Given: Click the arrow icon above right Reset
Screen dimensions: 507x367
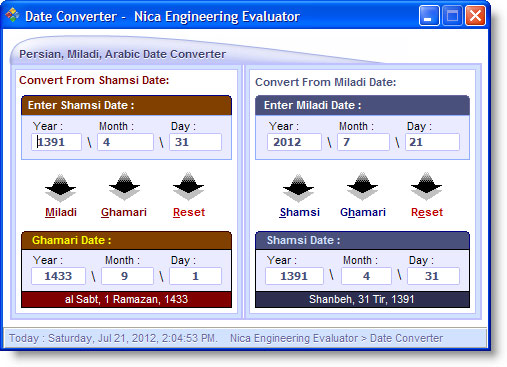Looking at the screenshot, I should tap(426, 187).
